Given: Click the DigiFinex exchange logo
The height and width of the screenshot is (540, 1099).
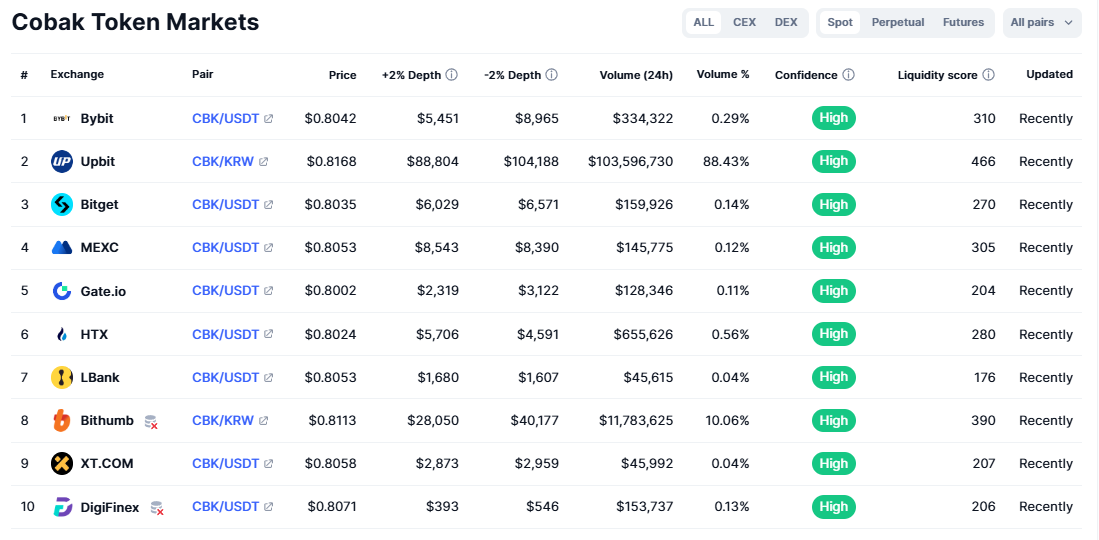Looking at the screenshot, I should click(x=62, y=507).
